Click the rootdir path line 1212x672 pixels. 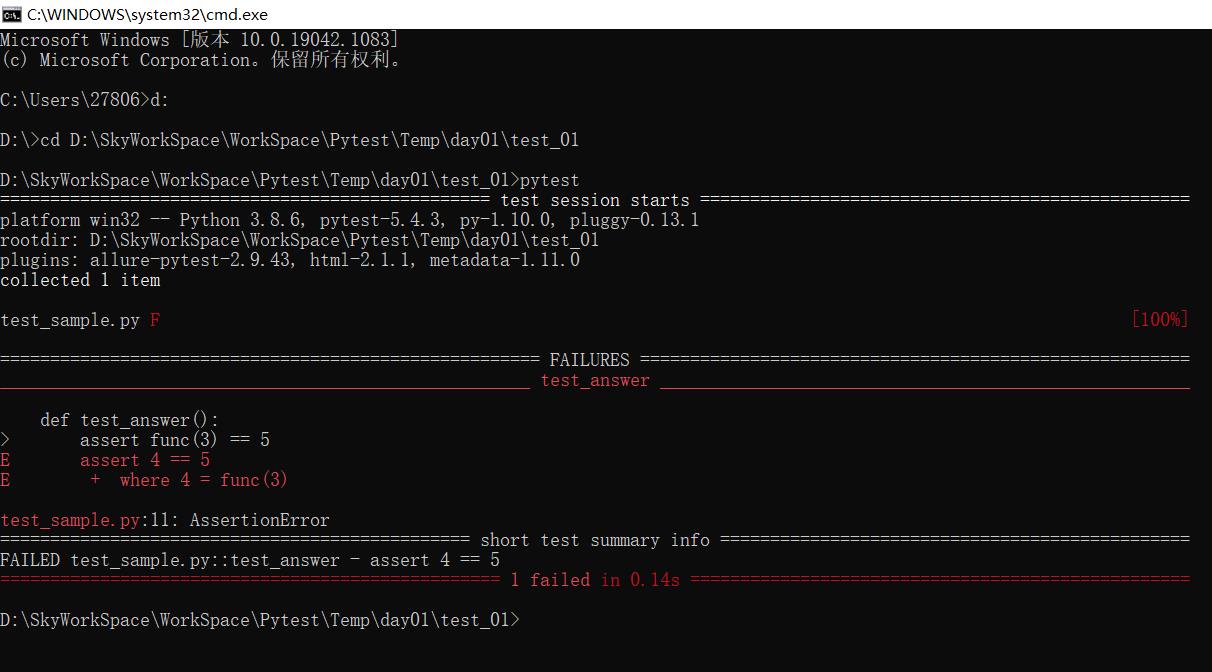click(300, 240)
